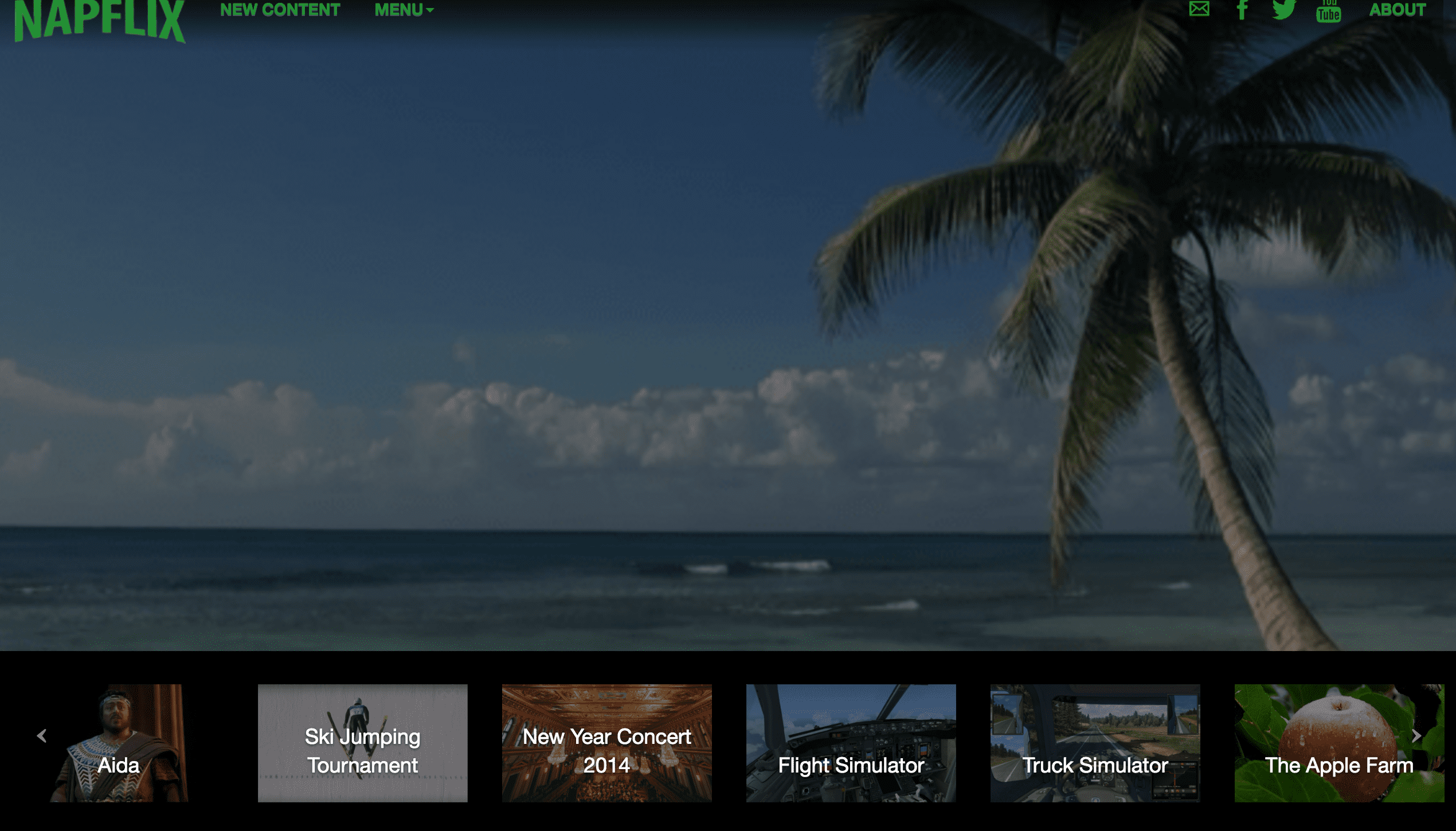The width and height of the screenshot is (1456, 831).
Task: Open the Aida video thumbnail
Action: (x=119, y=743)
